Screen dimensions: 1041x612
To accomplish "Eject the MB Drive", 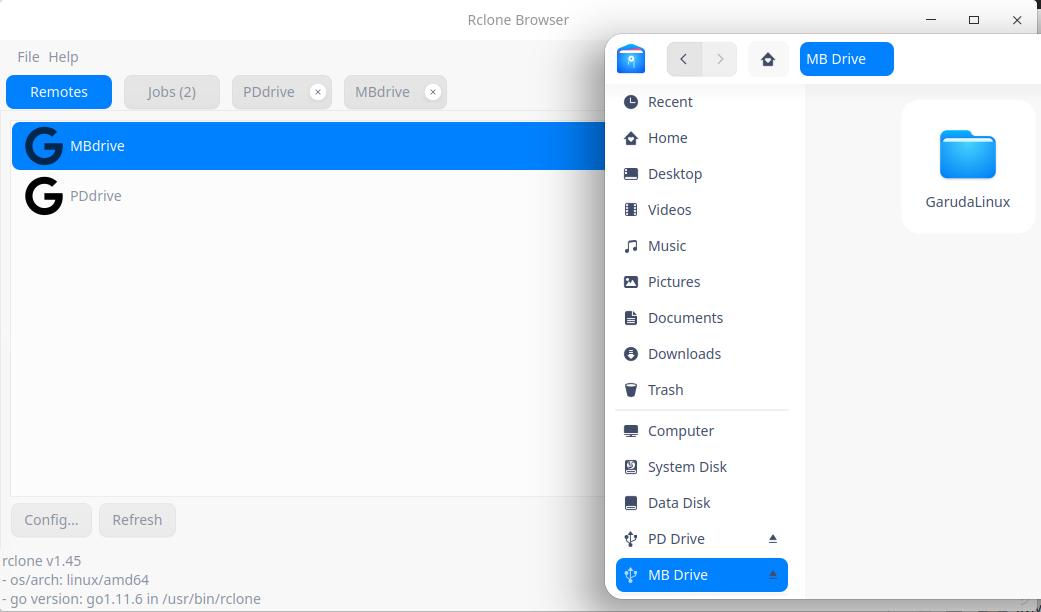I will (772, 574).
